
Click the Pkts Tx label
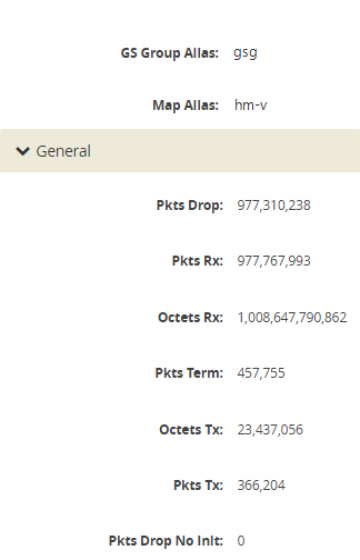coord(198,485)
